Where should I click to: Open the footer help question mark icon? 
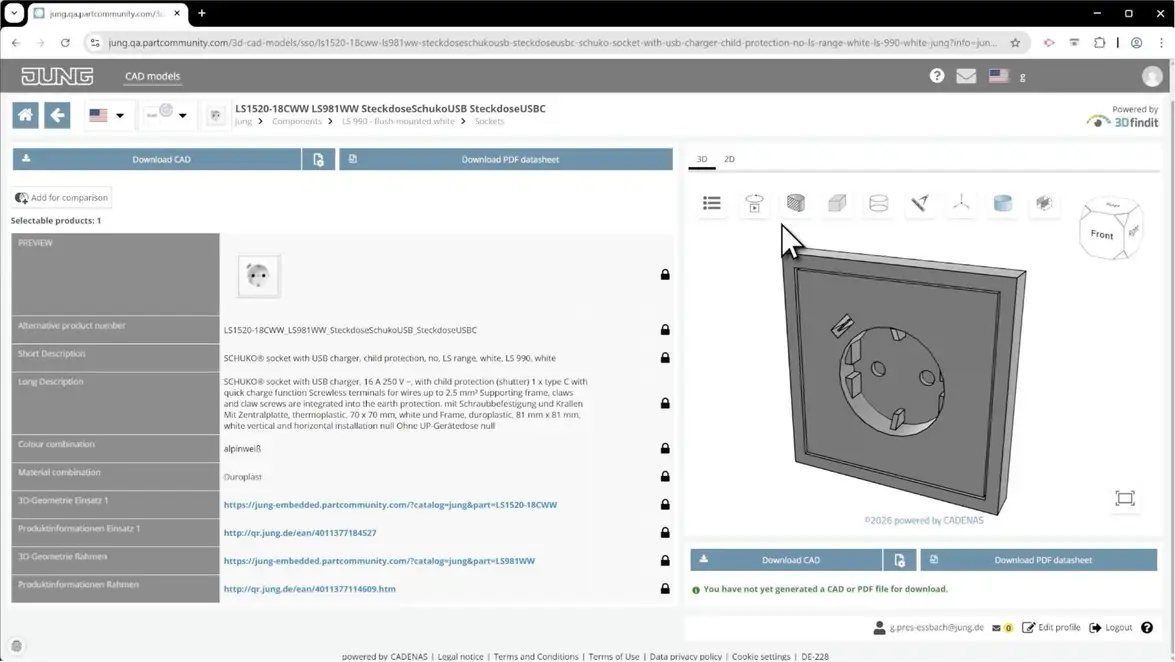click(x=1147, y=628)
